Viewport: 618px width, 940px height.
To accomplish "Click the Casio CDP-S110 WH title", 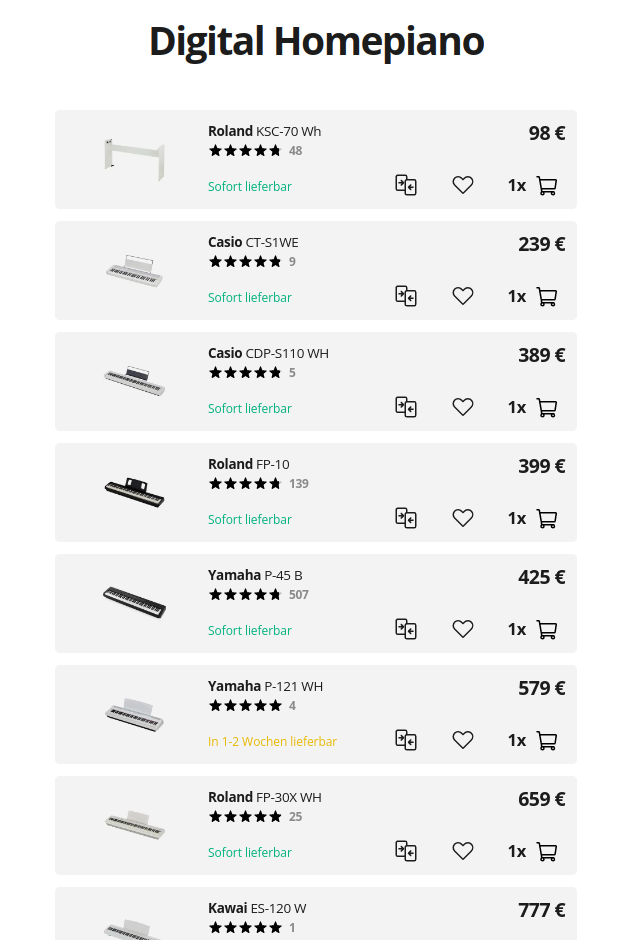I will pyautogui.click(x=268, y=353).
